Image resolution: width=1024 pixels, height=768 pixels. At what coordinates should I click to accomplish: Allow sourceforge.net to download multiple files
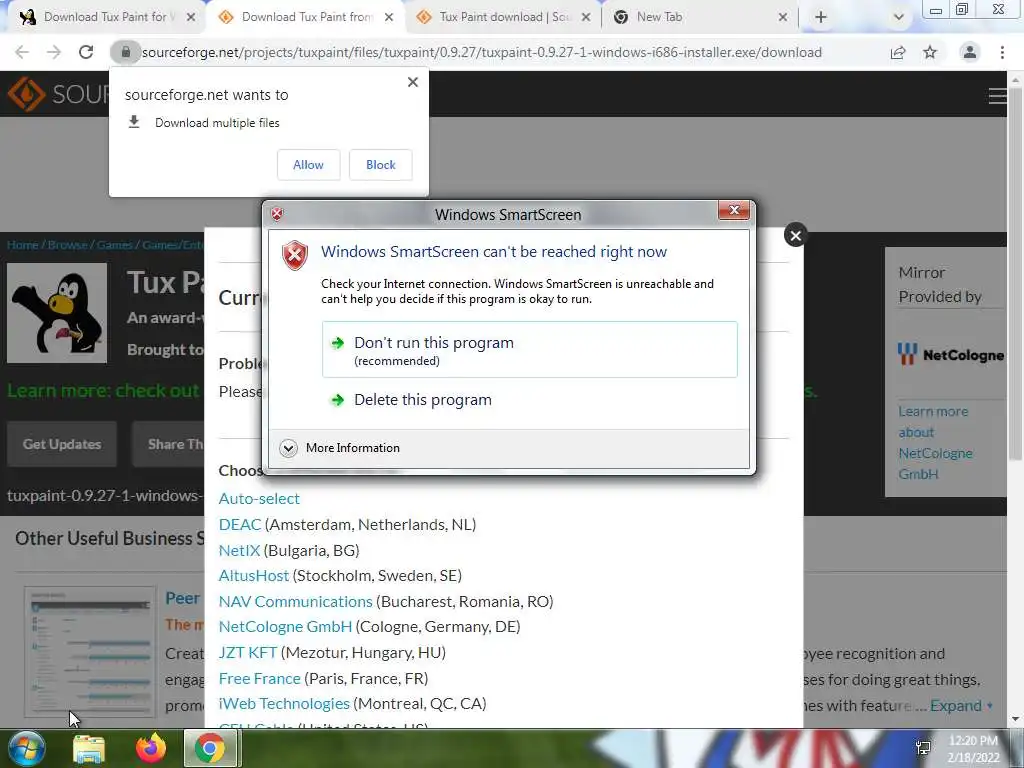(x=308, y=165)
